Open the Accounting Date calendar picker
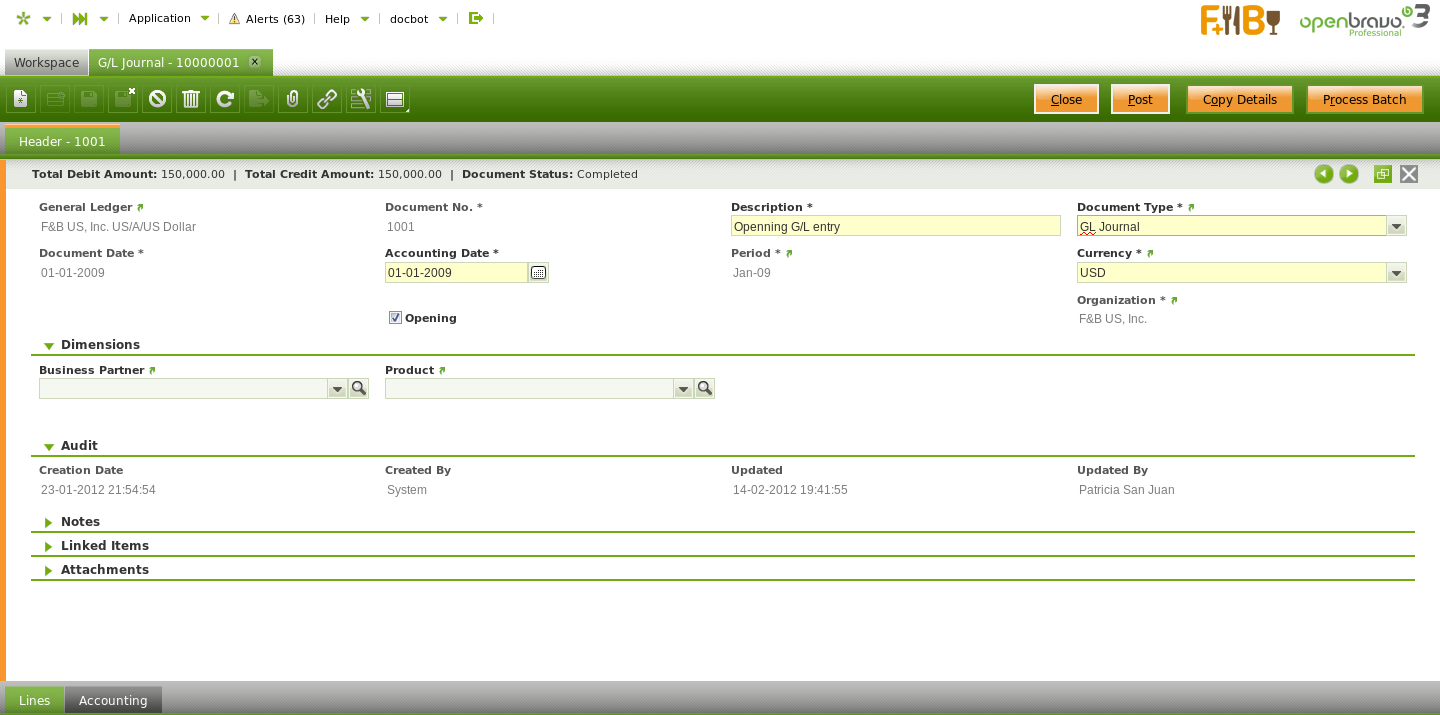The width and height of the screenshot is (1440, 715). pyautogui.click(x=538, y=273)
